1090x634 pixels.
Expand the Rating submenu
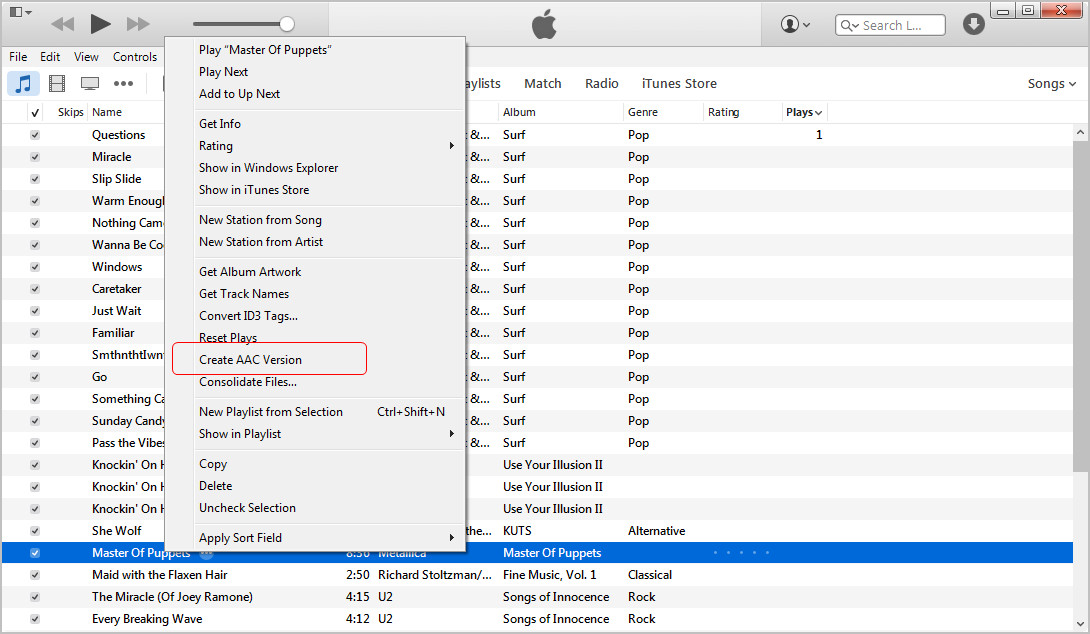451,146
